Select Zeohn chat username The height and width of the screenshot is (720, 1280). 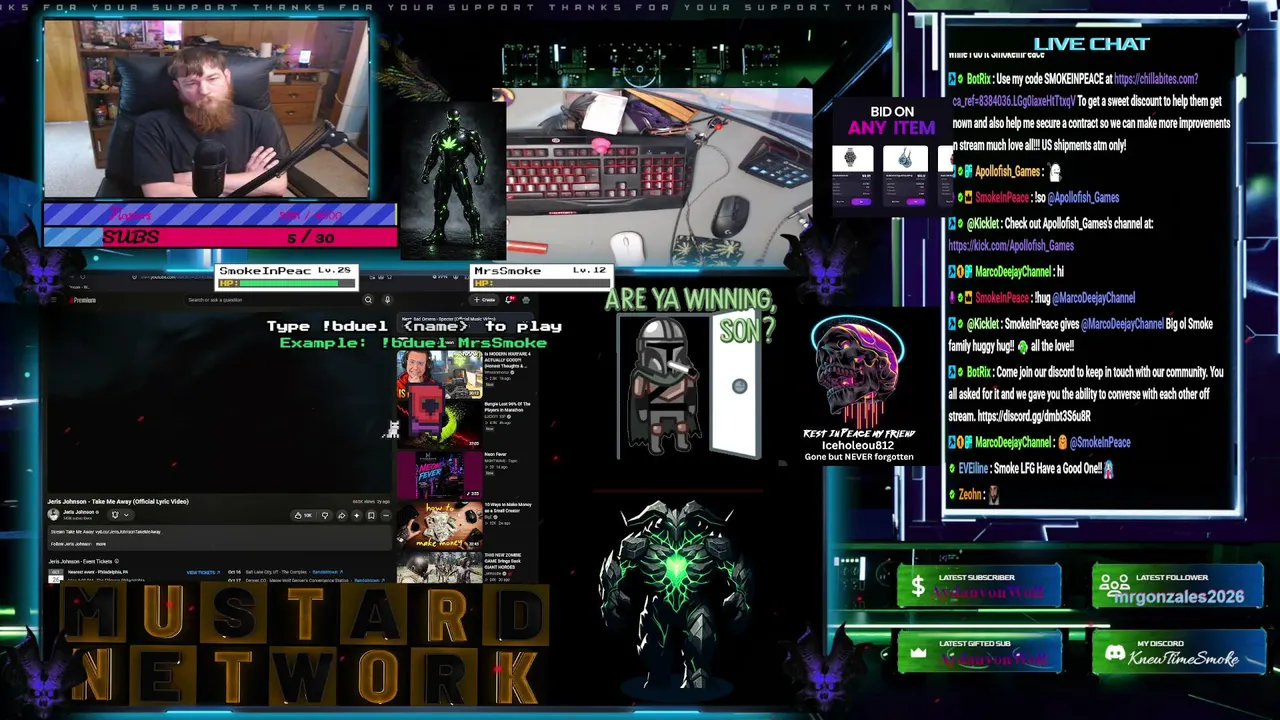970,494
